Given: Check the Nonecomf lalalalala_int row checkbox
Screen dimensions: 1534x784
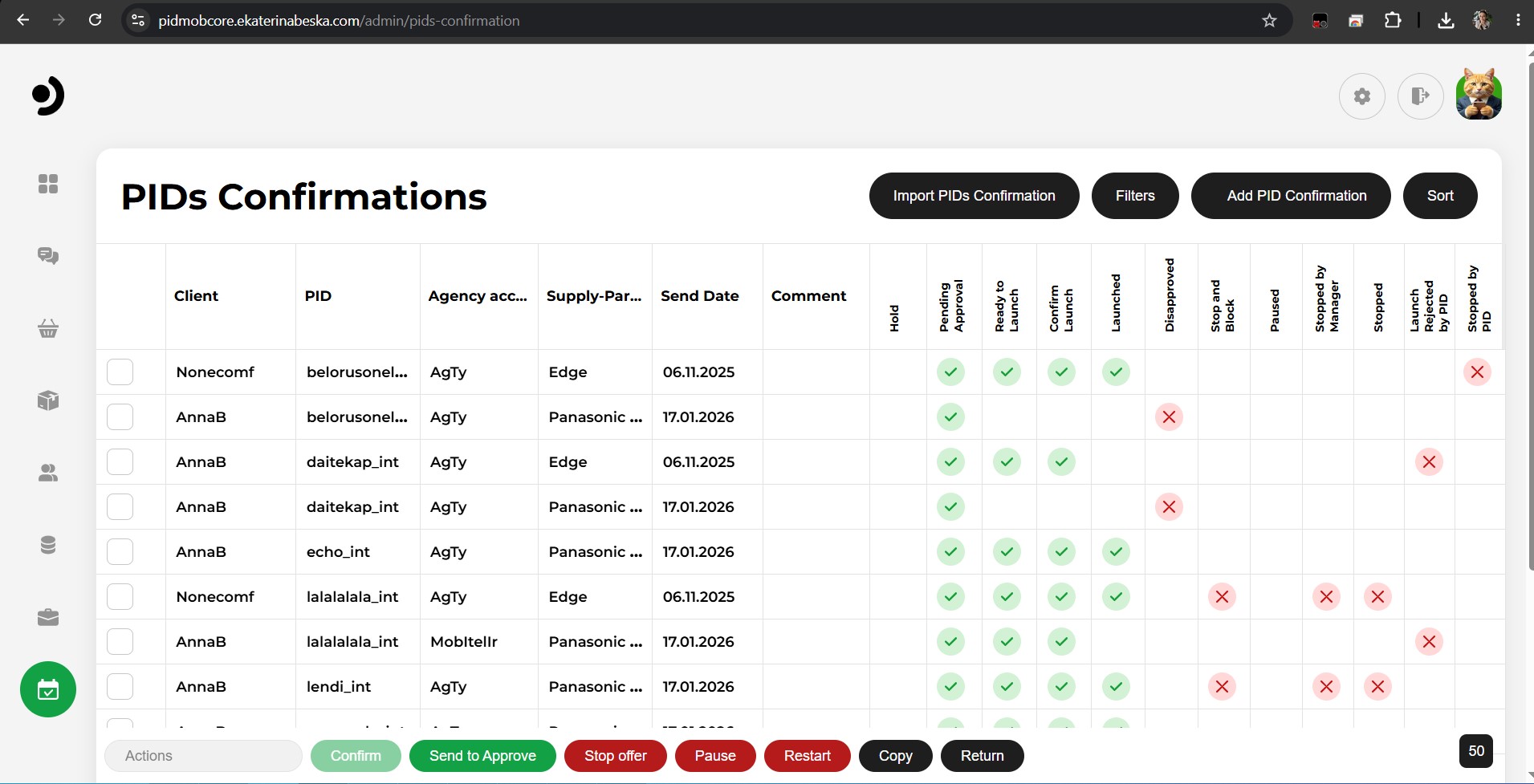Looking at the screenshot, I should tap(120, 597).
